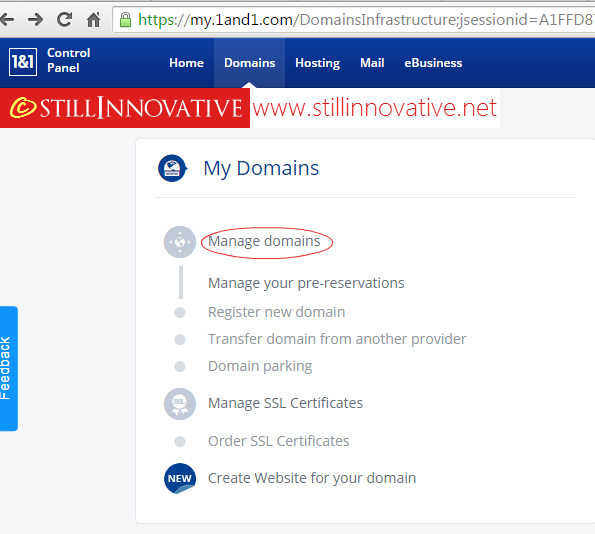
Task: Click the bullet beside Domain parking
Action: coord(180,367)
